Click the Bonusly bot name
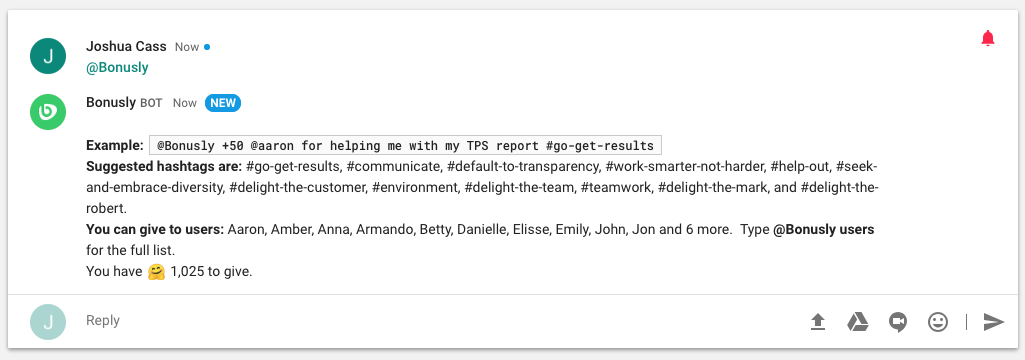 (111, 103)
